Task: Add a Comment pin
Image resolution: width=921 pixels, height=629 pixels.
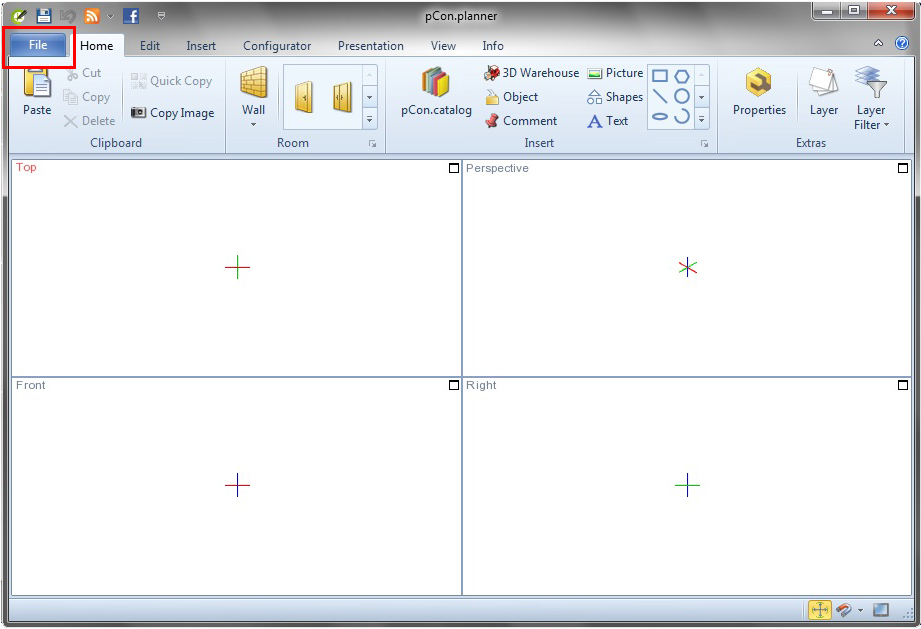Action: (520, 121)
